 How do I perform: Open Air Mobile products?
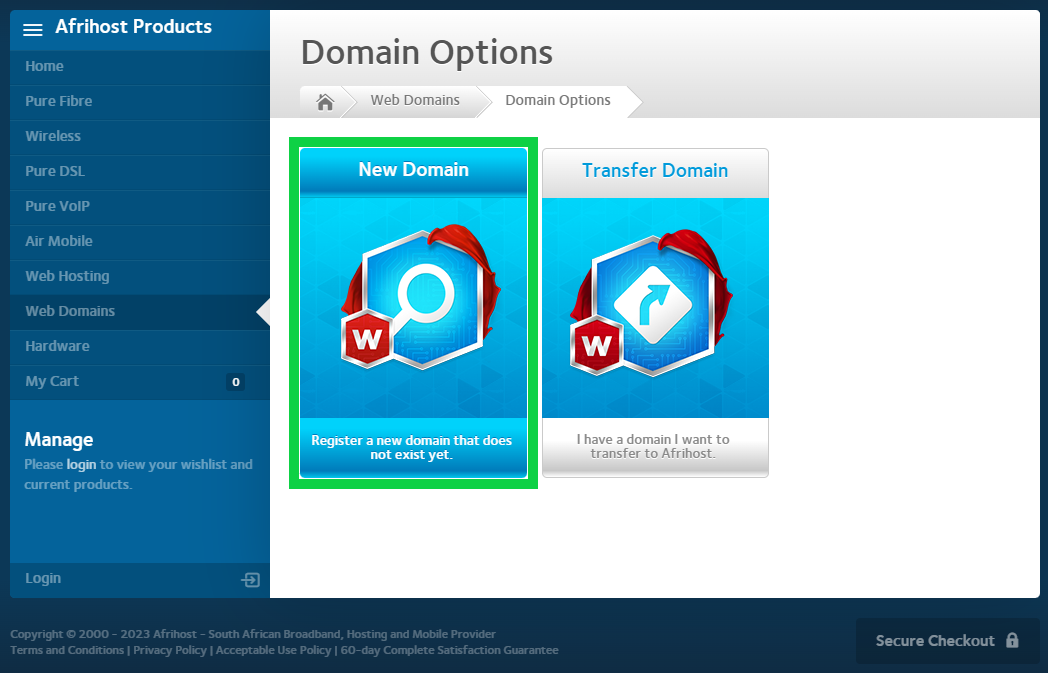59,241
